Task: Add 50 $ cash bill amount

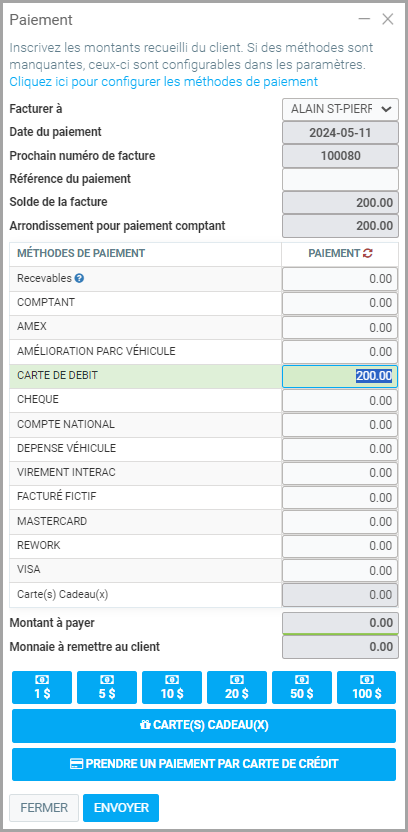Action: click(x=302, y=687)
